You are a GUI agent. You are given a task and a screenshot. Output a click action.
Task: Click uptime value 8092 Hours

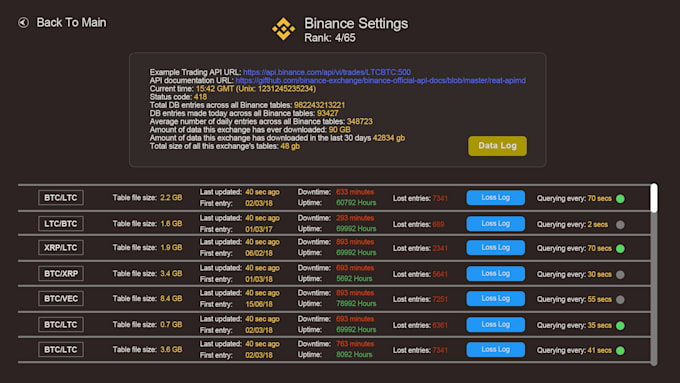[x=354, y=355]
